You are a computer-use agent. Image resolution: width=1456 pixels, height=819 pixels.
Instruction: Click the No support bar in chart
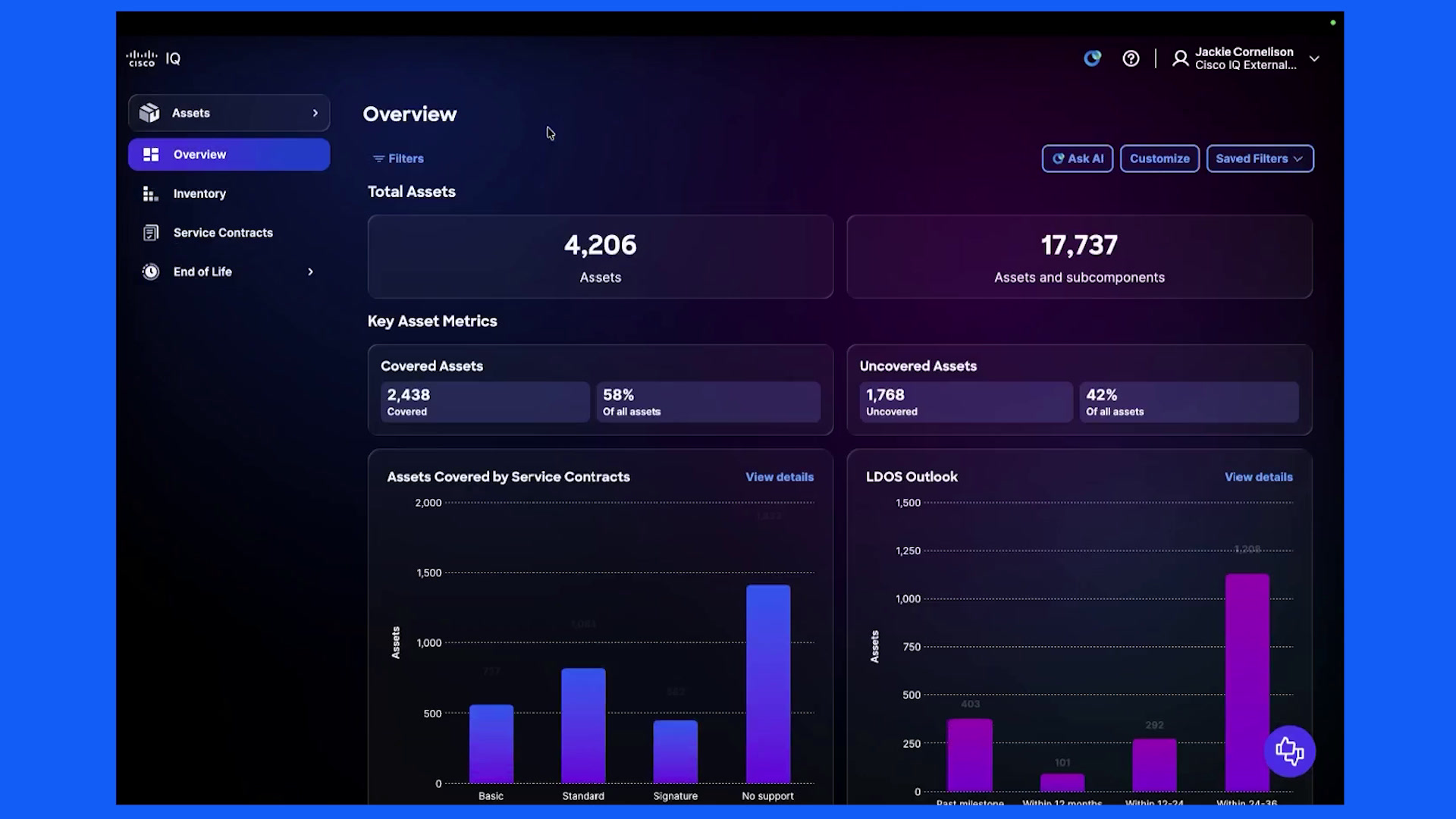(768, 684)
